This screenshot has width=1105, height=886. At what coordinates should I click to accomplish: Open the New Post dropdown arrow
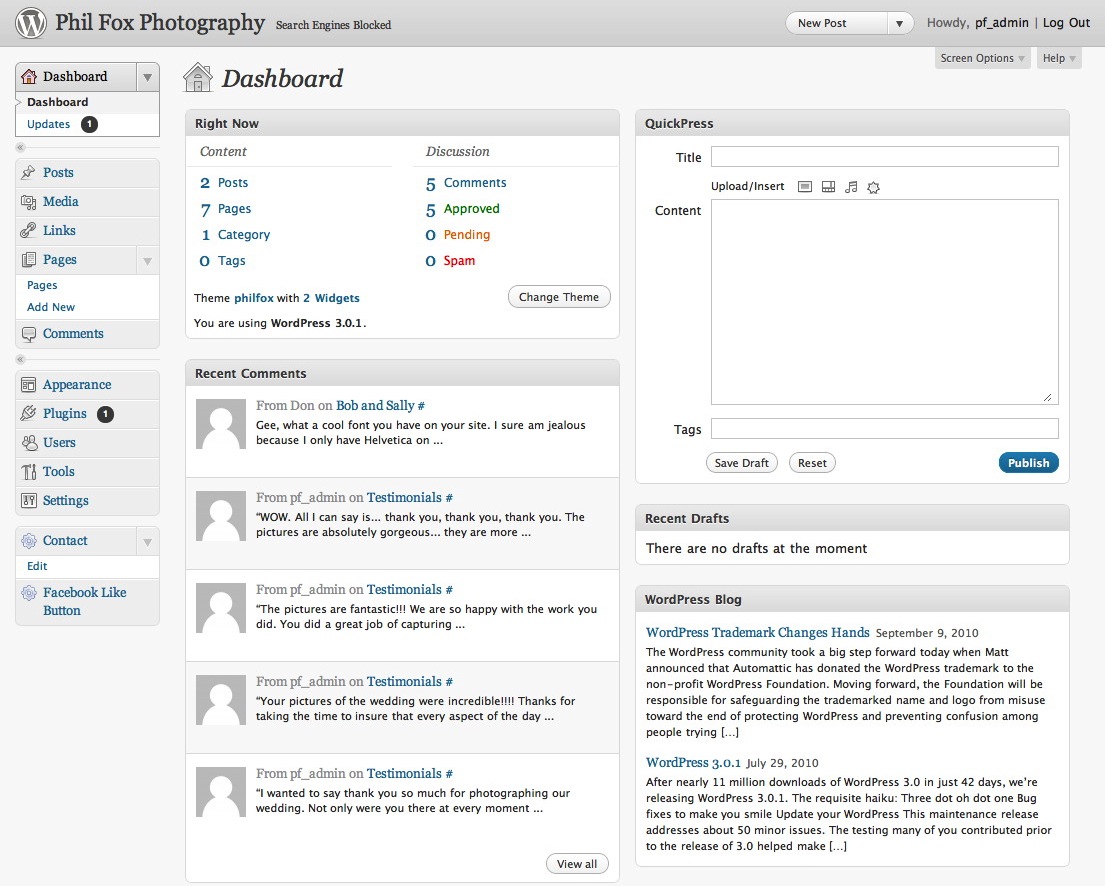click(x=899, y=23)
